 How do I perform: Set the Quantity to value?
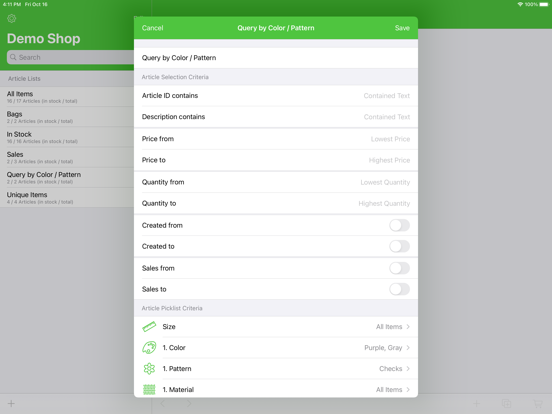[x=276, y=203]
